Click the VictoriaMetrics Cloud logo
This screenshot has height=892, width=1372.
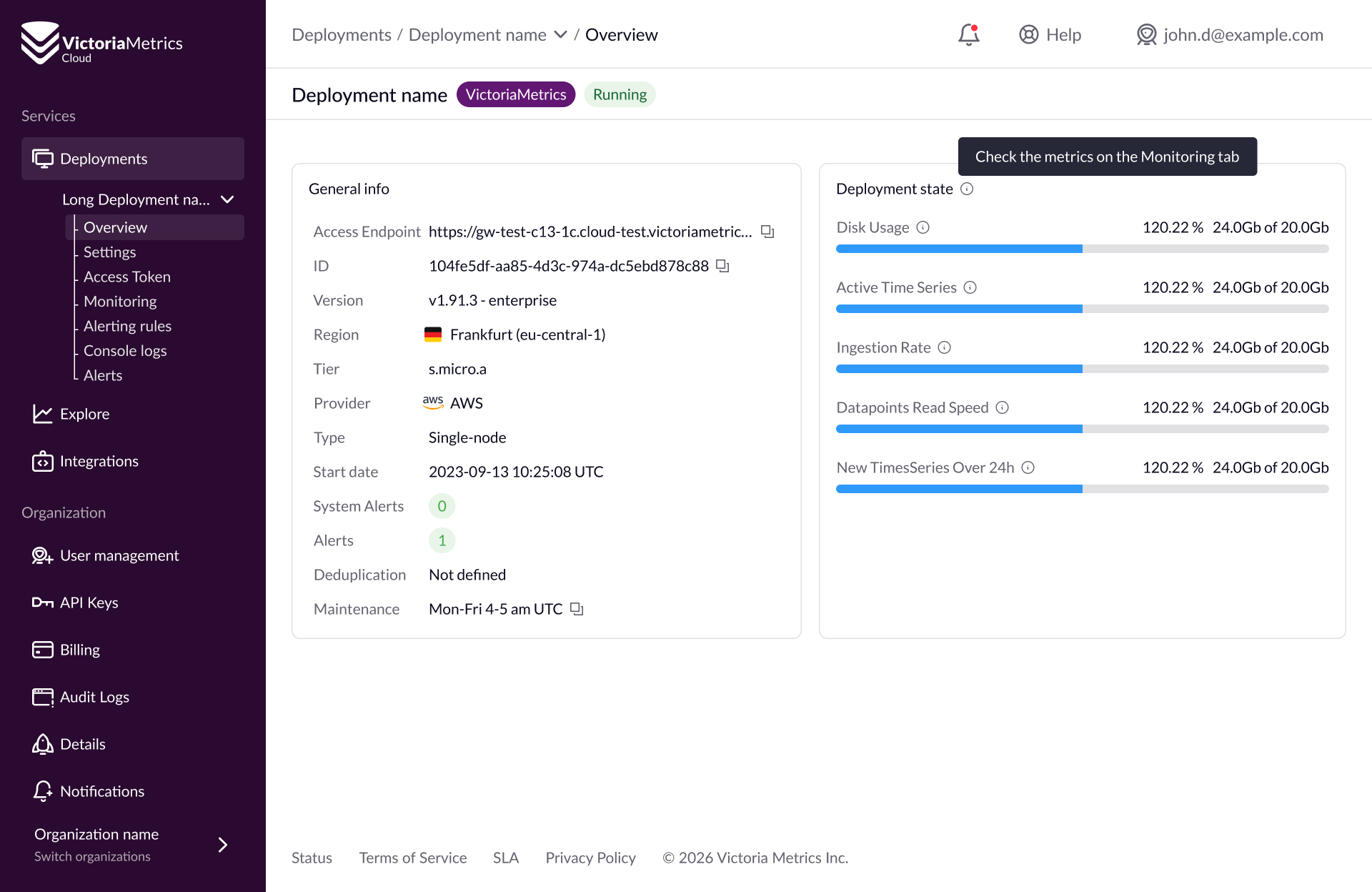pos(101,44)
